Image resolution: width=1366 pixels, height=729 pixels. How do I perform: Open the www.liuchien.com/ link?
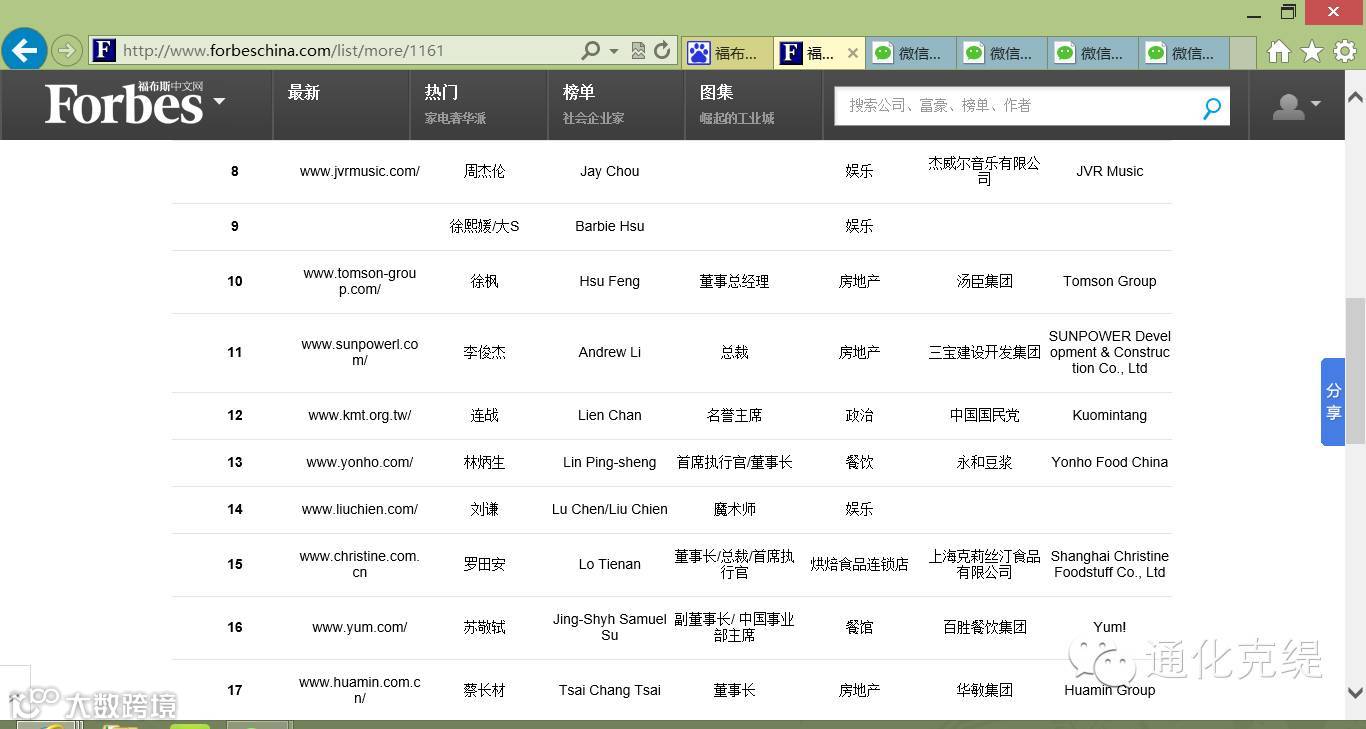360,509
